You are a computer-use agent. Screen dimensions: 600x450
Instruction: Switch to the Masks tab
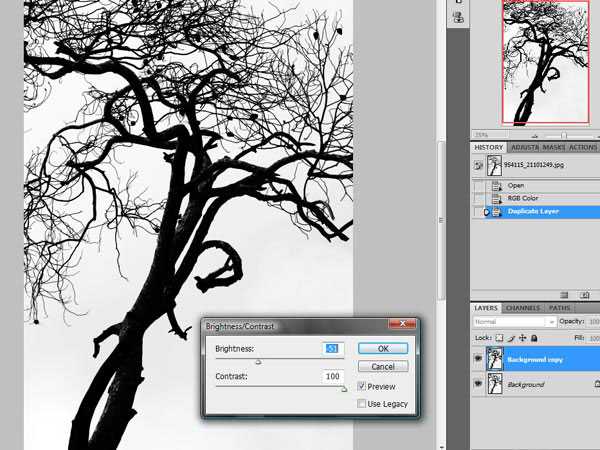tap(554, 147)
